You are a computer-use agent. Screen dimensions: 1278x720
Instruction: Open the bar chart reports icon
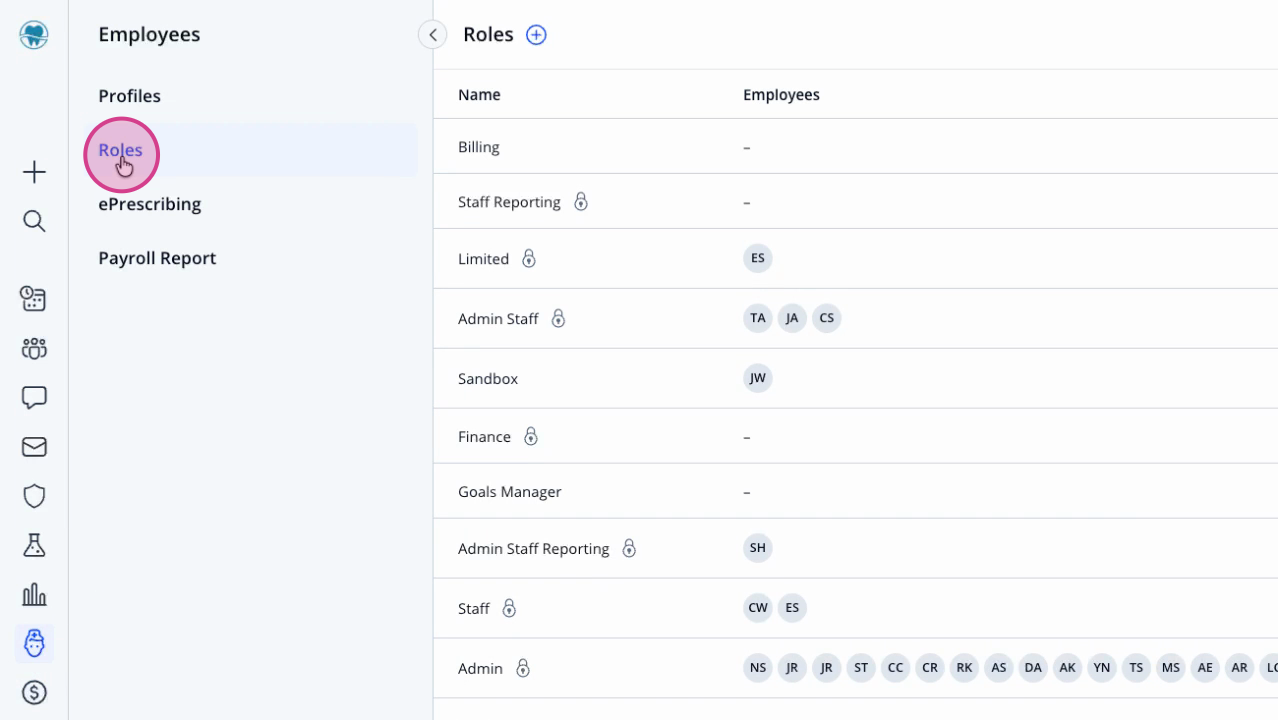point(34,594)
